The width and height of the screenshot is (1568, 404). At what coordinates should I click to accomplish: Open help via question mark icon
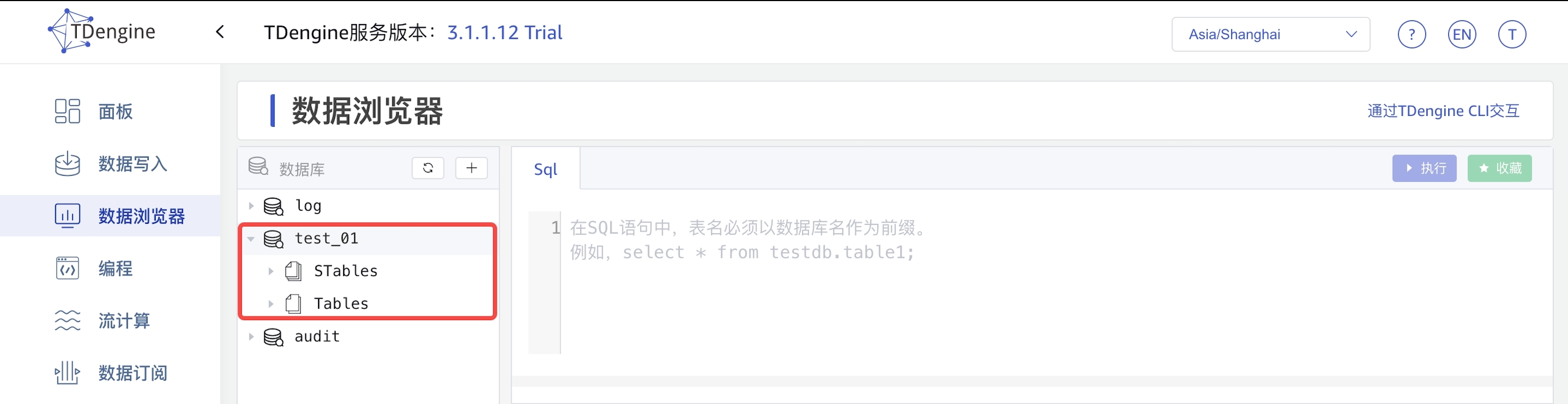pos(1412,34)
